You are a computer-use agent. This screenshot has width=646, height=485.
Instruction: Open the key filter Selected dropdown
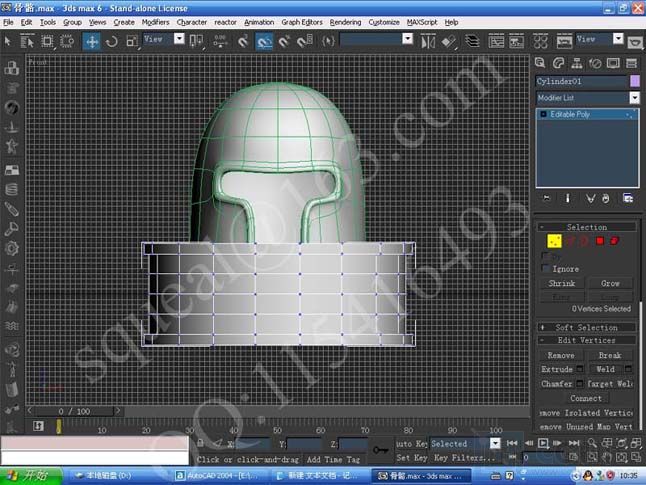click(x=495, y=443)
